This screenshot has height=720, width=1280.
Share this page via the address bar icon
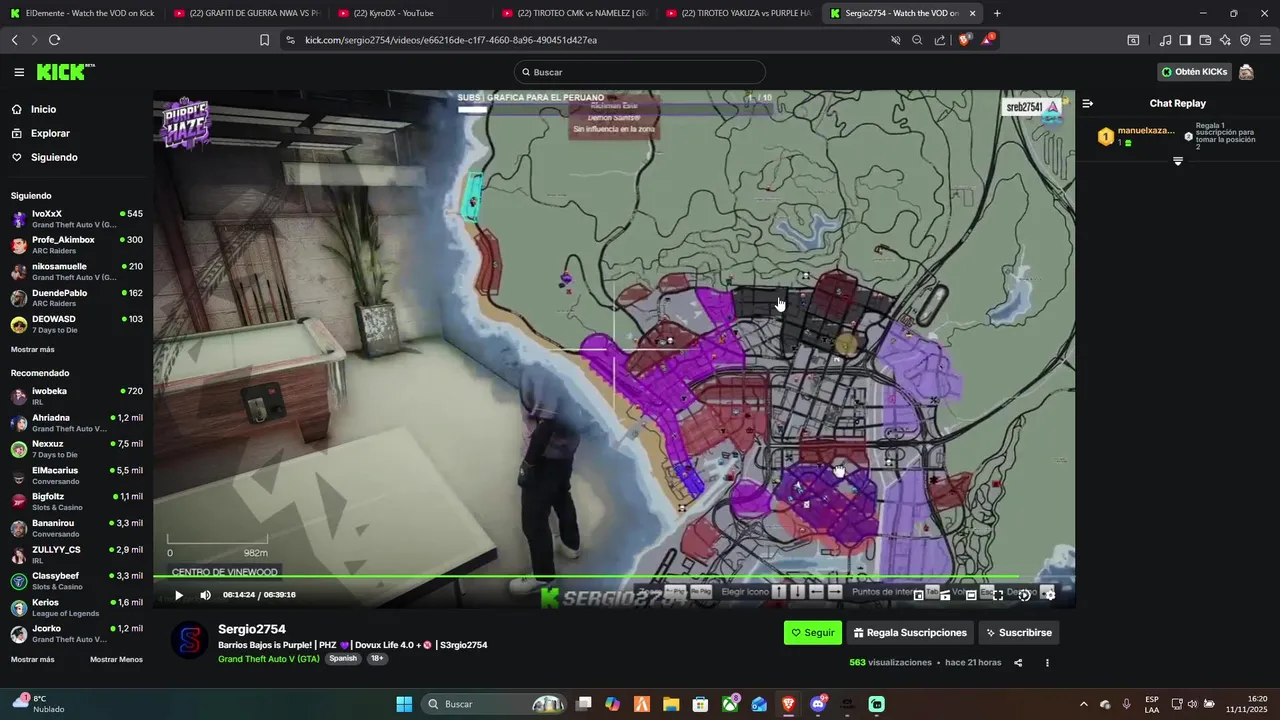coord(940,40)
